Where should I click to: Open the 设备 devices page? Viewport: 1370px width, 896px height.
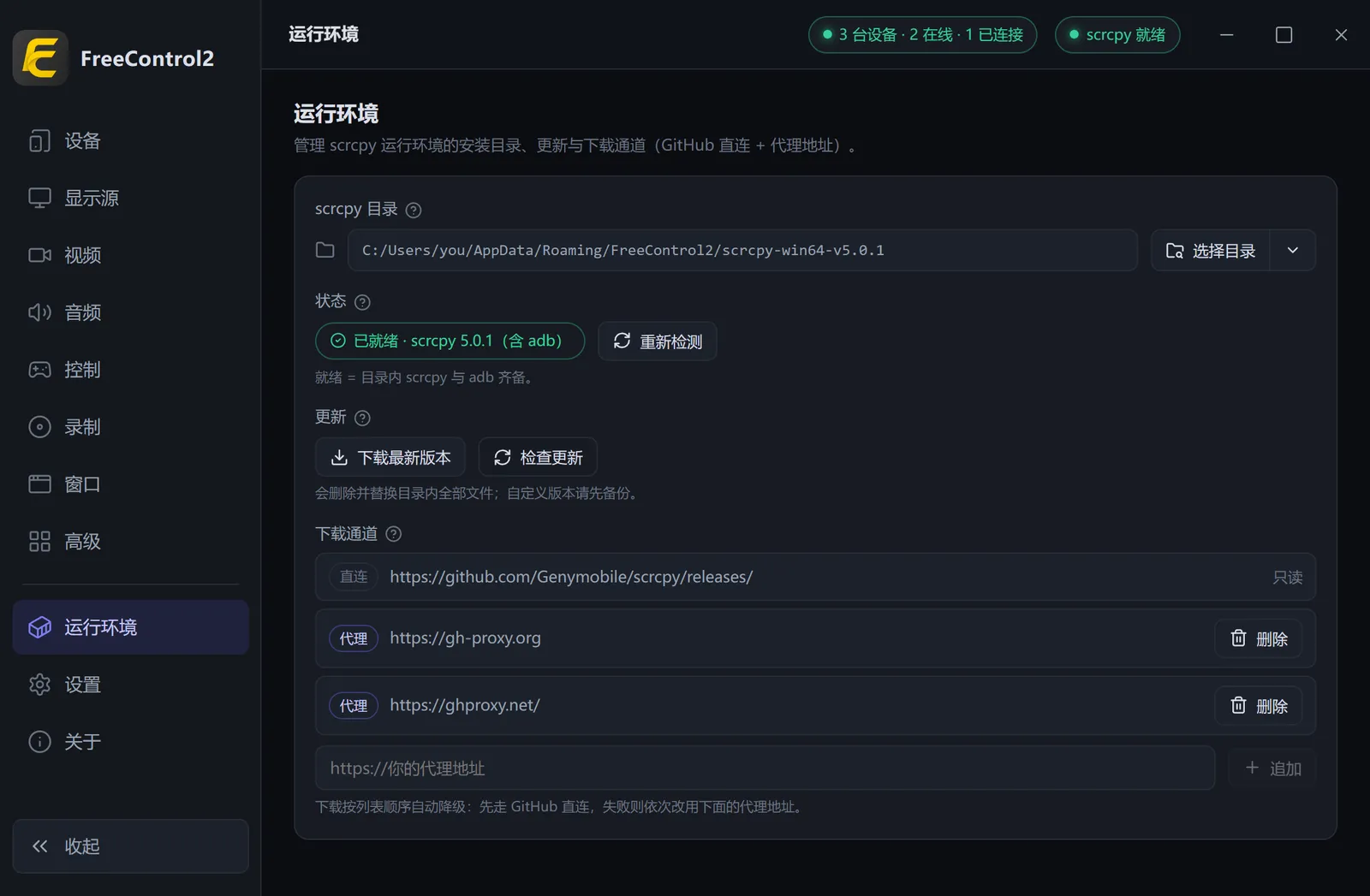[130, 140]
